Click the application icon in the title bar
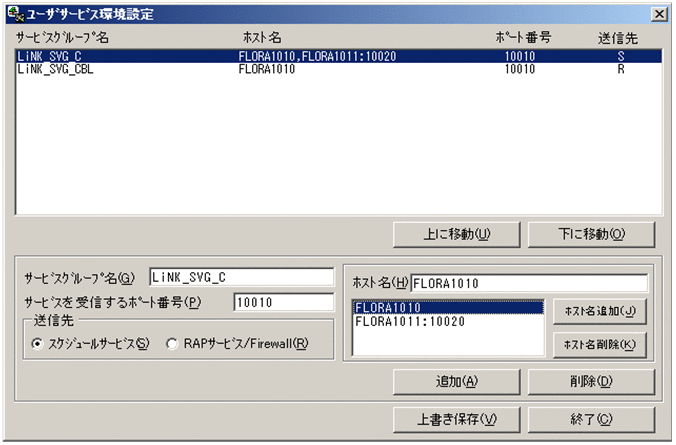 click(16, 14)
